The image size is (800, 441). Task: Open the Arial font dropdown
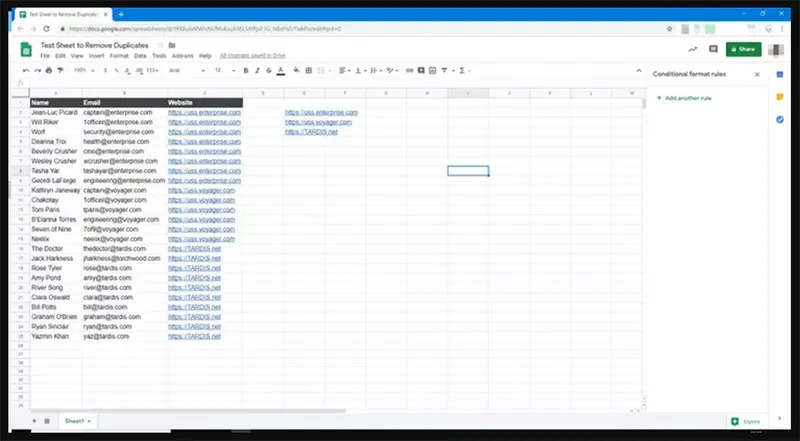[x=187, y=70]
